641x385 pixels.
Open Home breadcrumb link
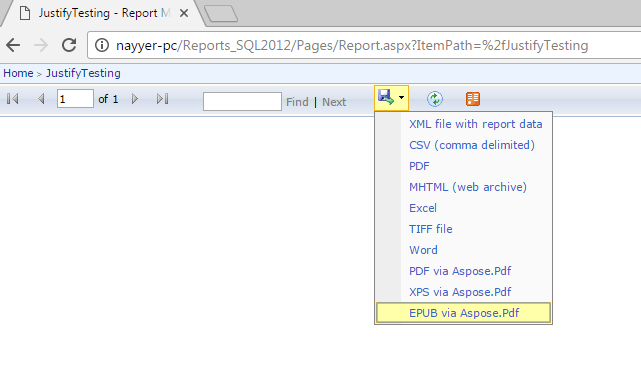(18, 73)
